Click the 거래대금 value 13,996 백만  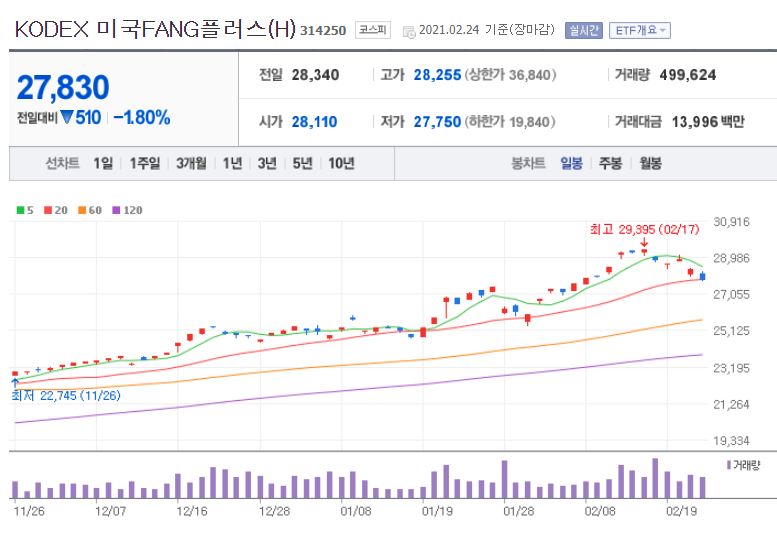(x=708, y=122)
